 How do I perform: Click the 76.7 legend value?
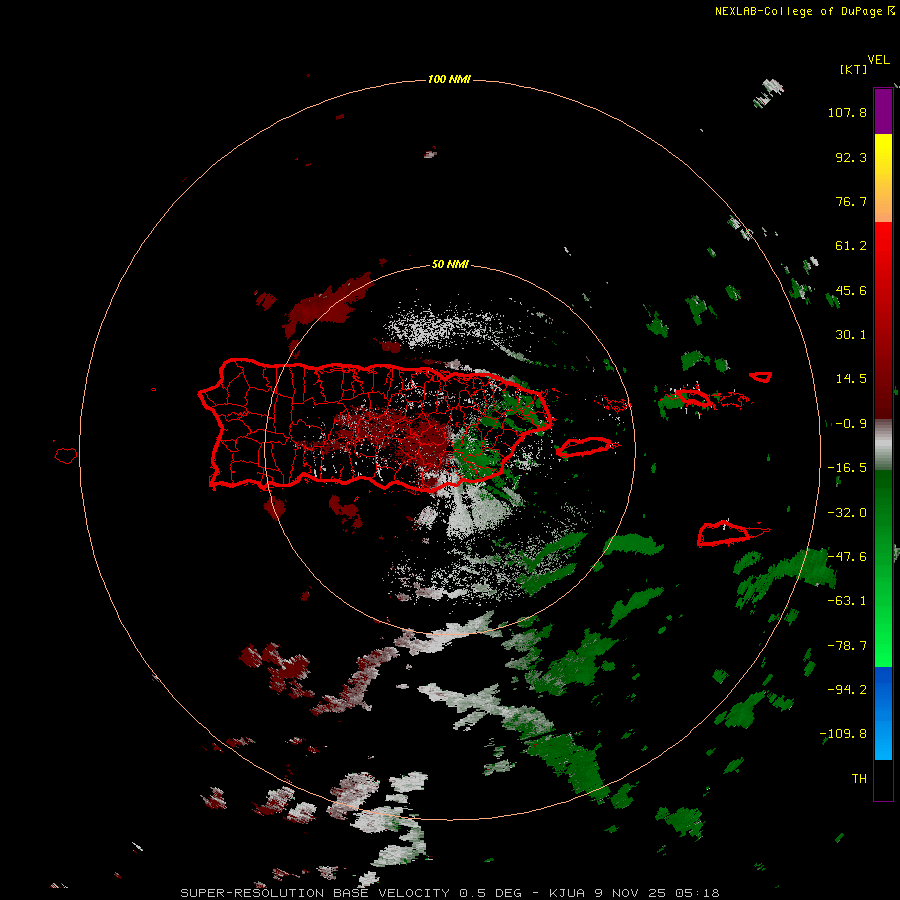[851, 201]
